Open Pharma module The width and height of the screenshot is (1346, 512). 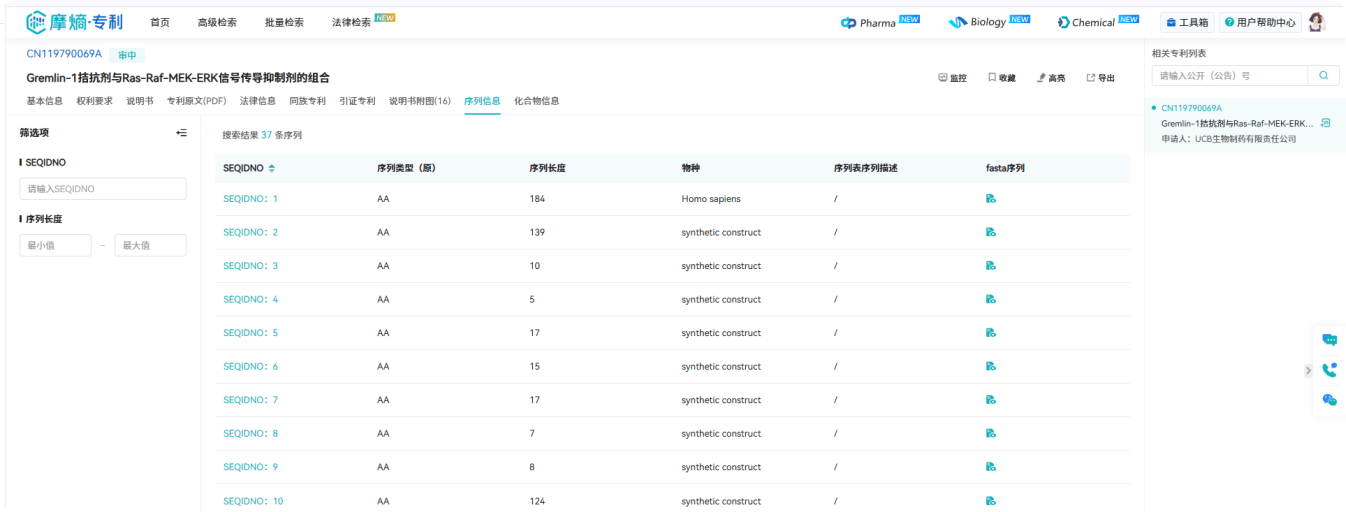(880, 22)
